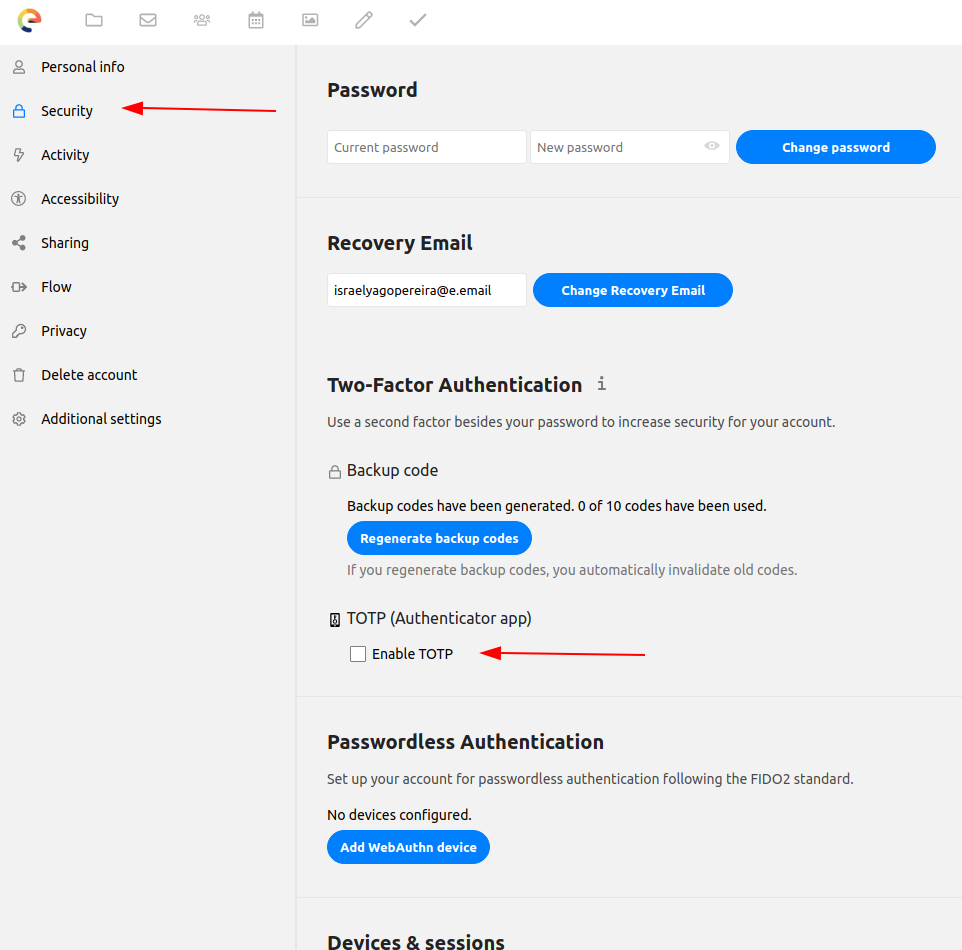Click the recovery email input field
This screenshot has height=950, width=962.
pos(426,291)
